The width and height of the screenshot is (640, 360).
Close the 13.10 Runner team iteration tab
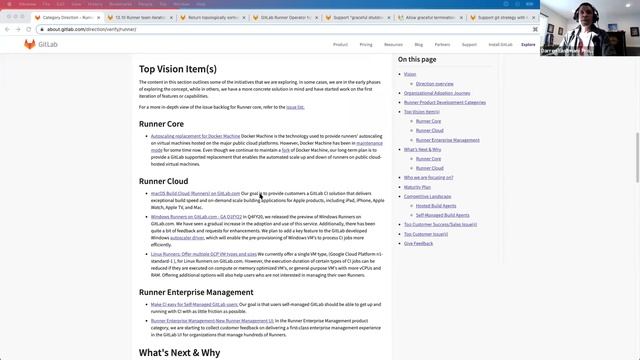tap(171, 18)
